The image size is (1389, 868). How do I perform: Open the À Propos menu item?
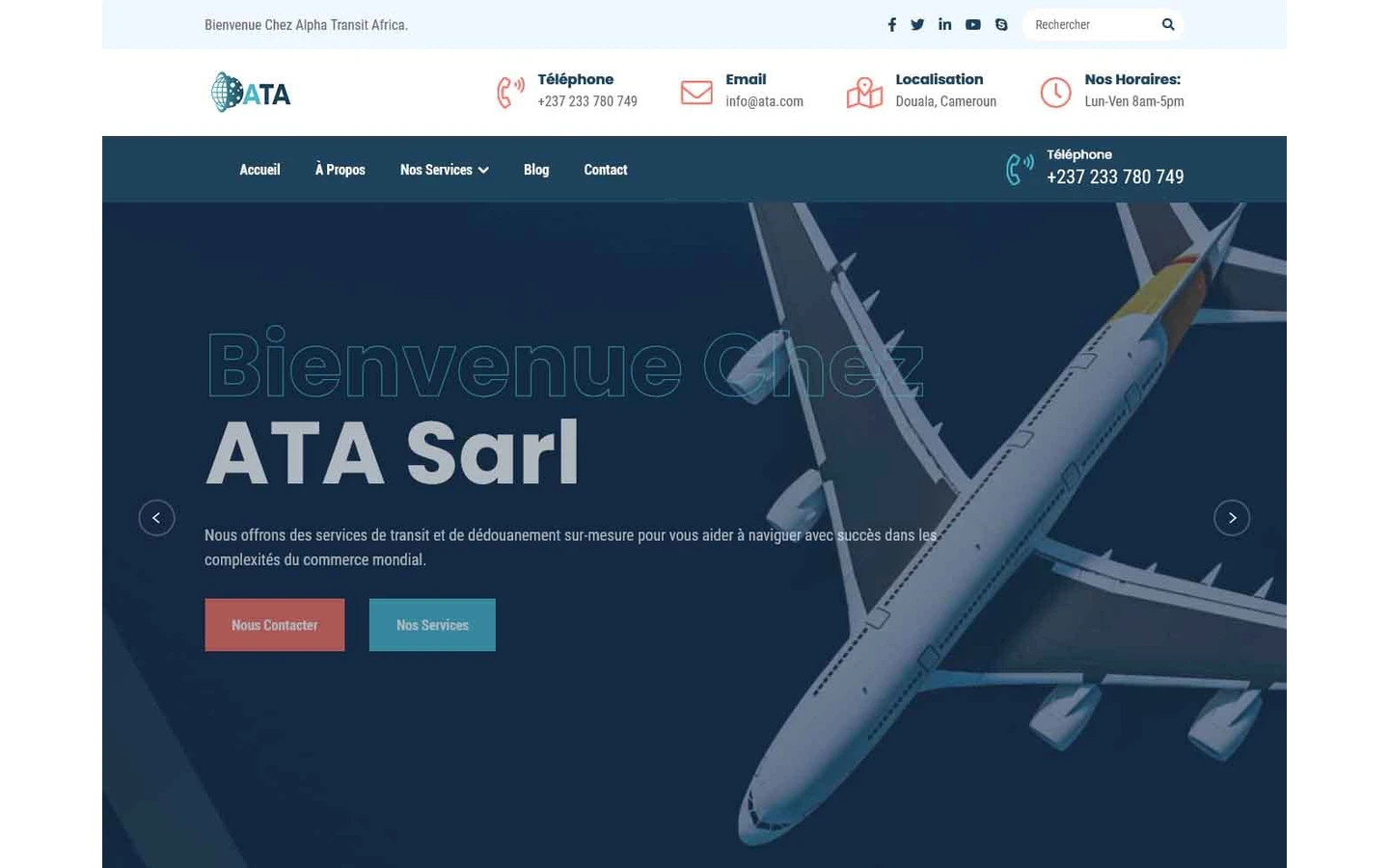click(340, 170)
